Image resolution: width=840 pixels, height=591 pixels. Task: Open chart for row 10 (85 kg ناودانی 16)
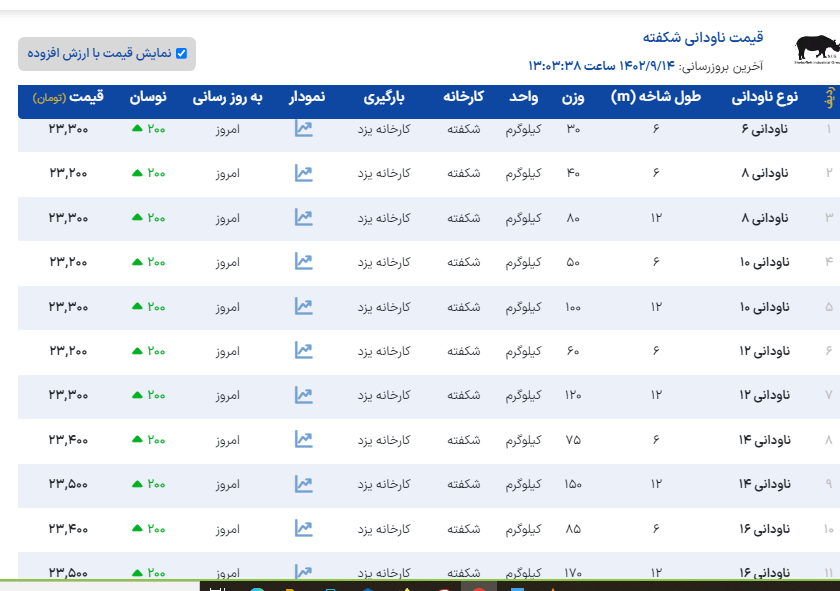click(304, 528)
